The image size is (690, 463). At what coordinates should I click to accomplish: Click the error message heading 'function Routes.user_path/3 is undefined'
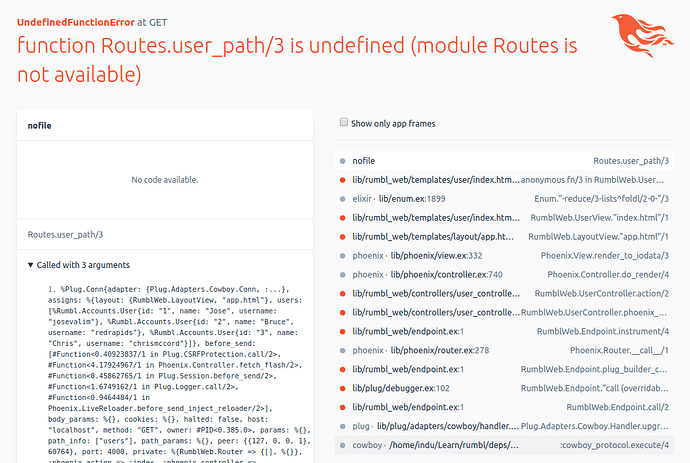(x=297, y=60)
